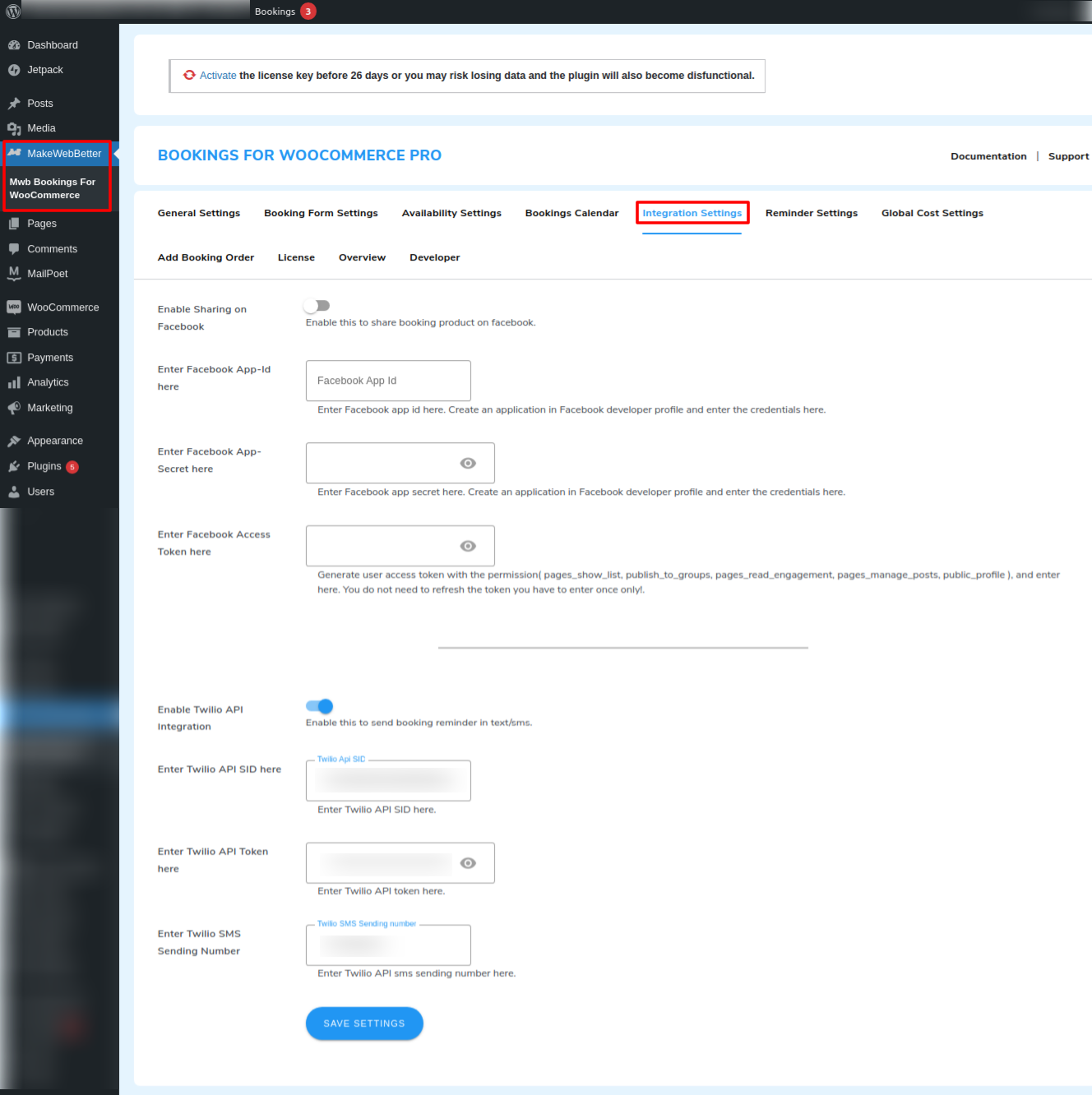Click the Products archive icon
The image size is (1092, 1095).
[x=14, y=332]
